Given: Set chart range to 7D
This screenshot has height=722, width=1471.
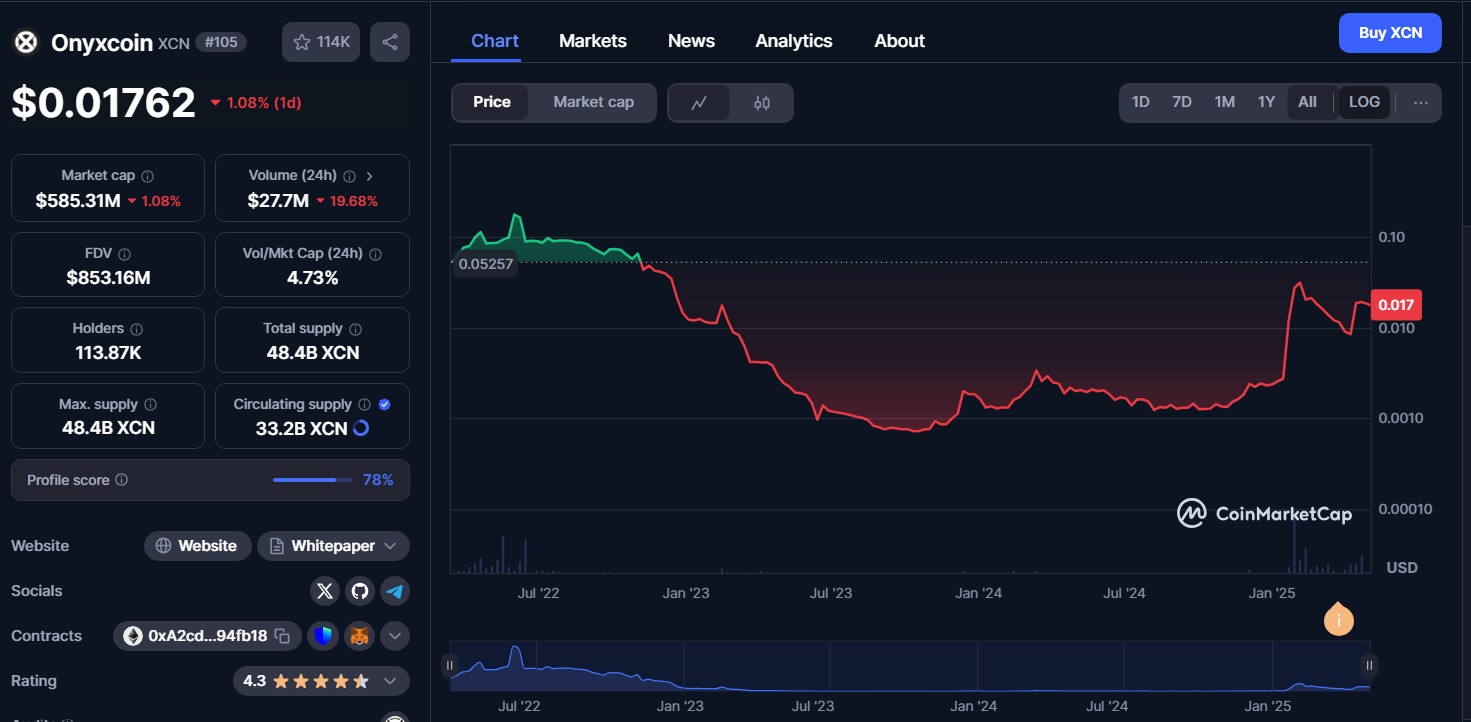Looking at the screenshot, I should click(x=1182, y=102).
